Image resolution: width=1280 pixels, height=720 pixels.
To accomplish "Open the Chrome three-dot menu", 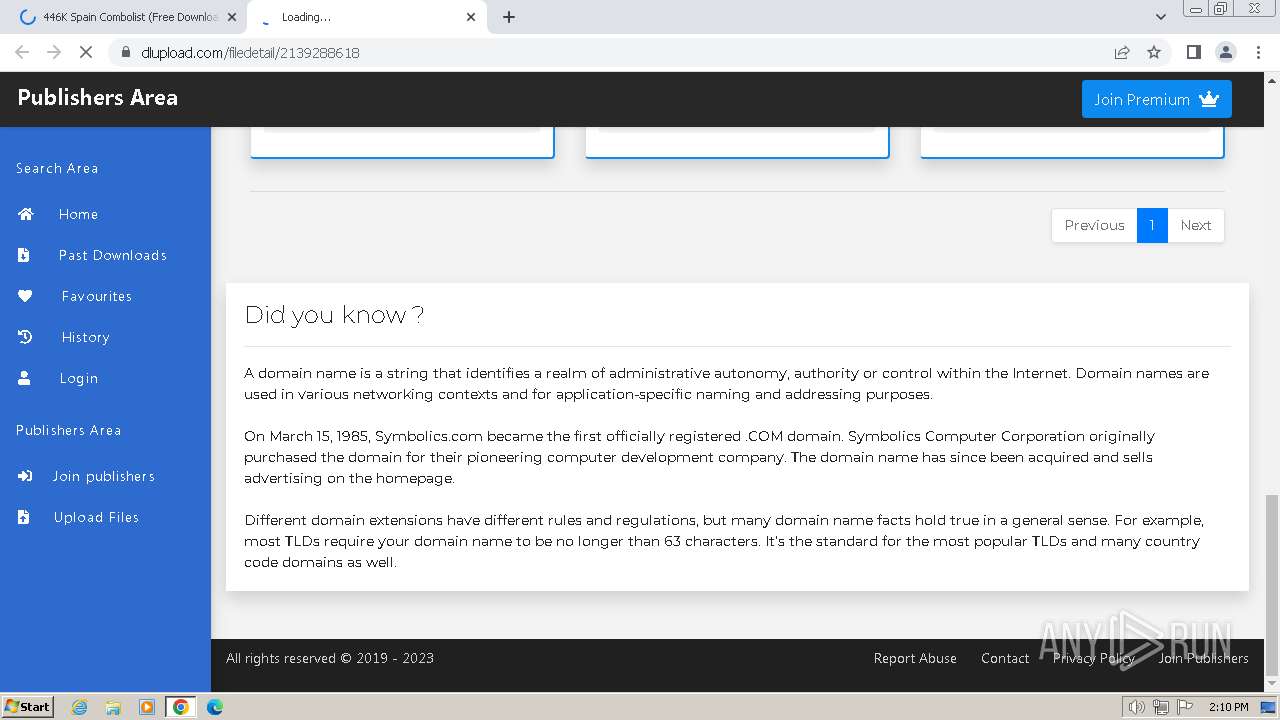I will [x=1258, y=52].
